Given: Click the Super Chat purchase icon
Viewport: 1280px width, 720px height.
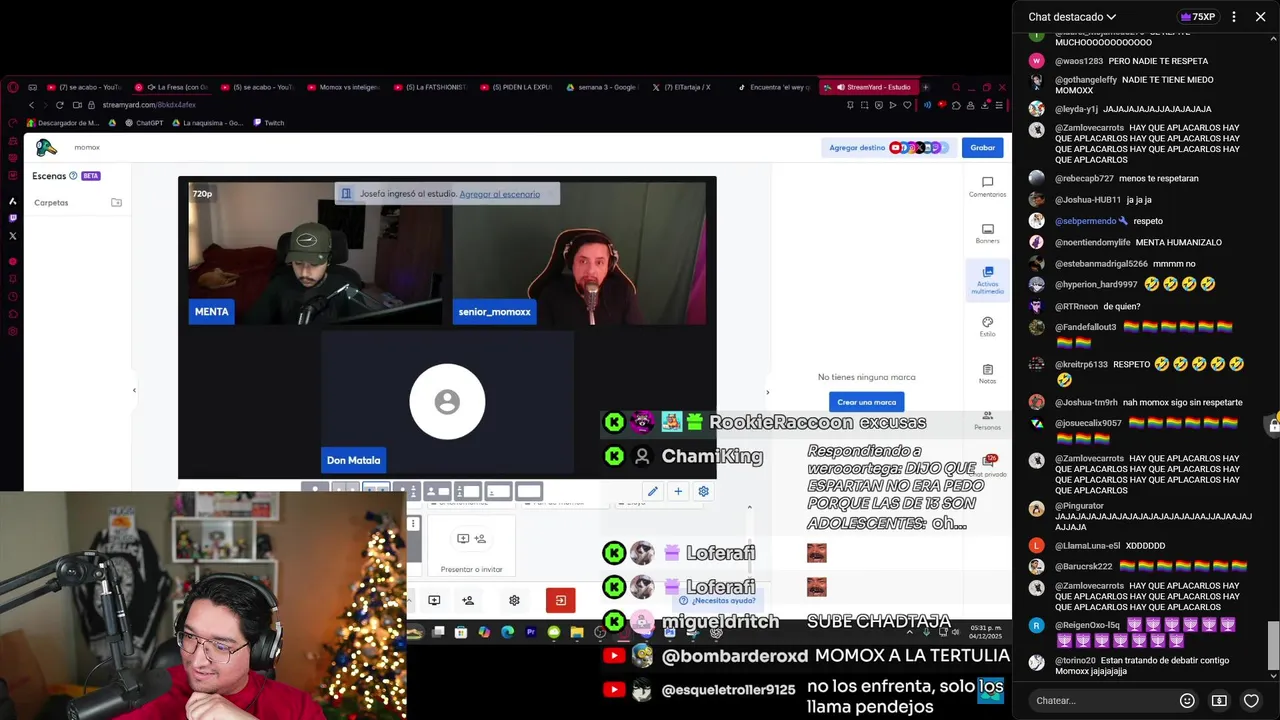Looking at the screenshot, I should coord(1219,701).
